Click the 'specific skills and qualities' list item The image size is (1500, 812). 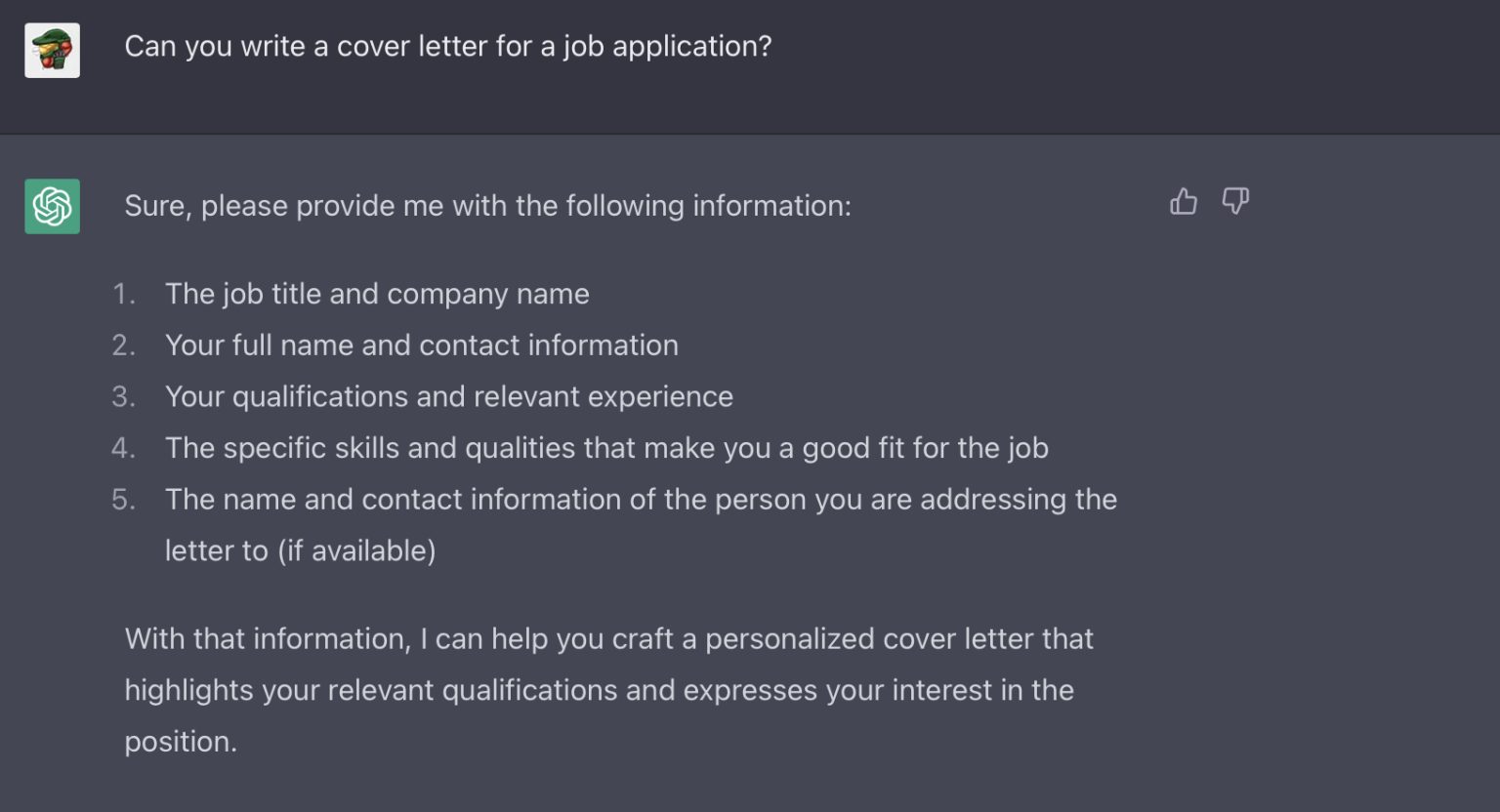(x=606, y=448)
